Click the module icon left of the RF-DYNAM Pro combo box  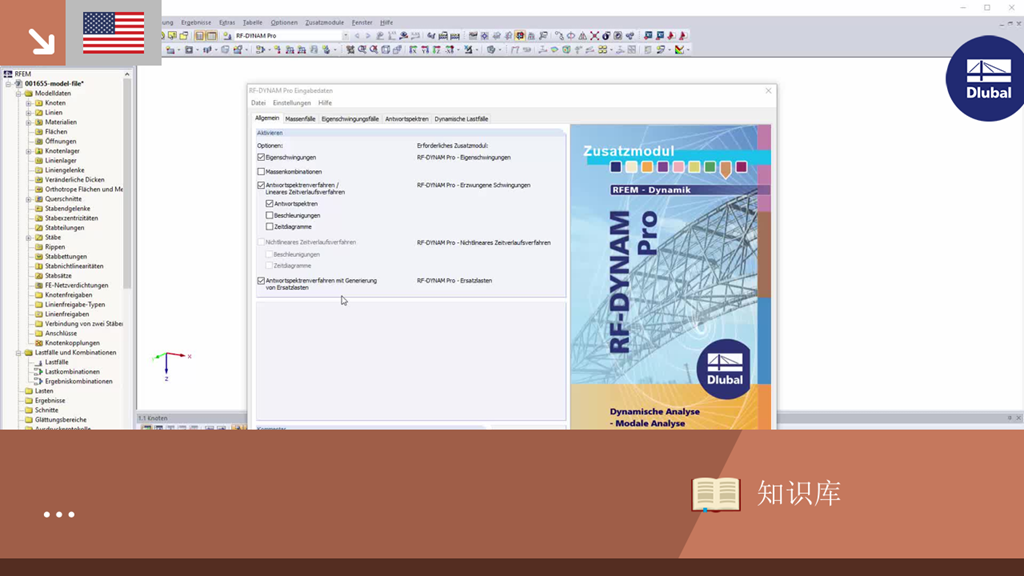(227, 36)
